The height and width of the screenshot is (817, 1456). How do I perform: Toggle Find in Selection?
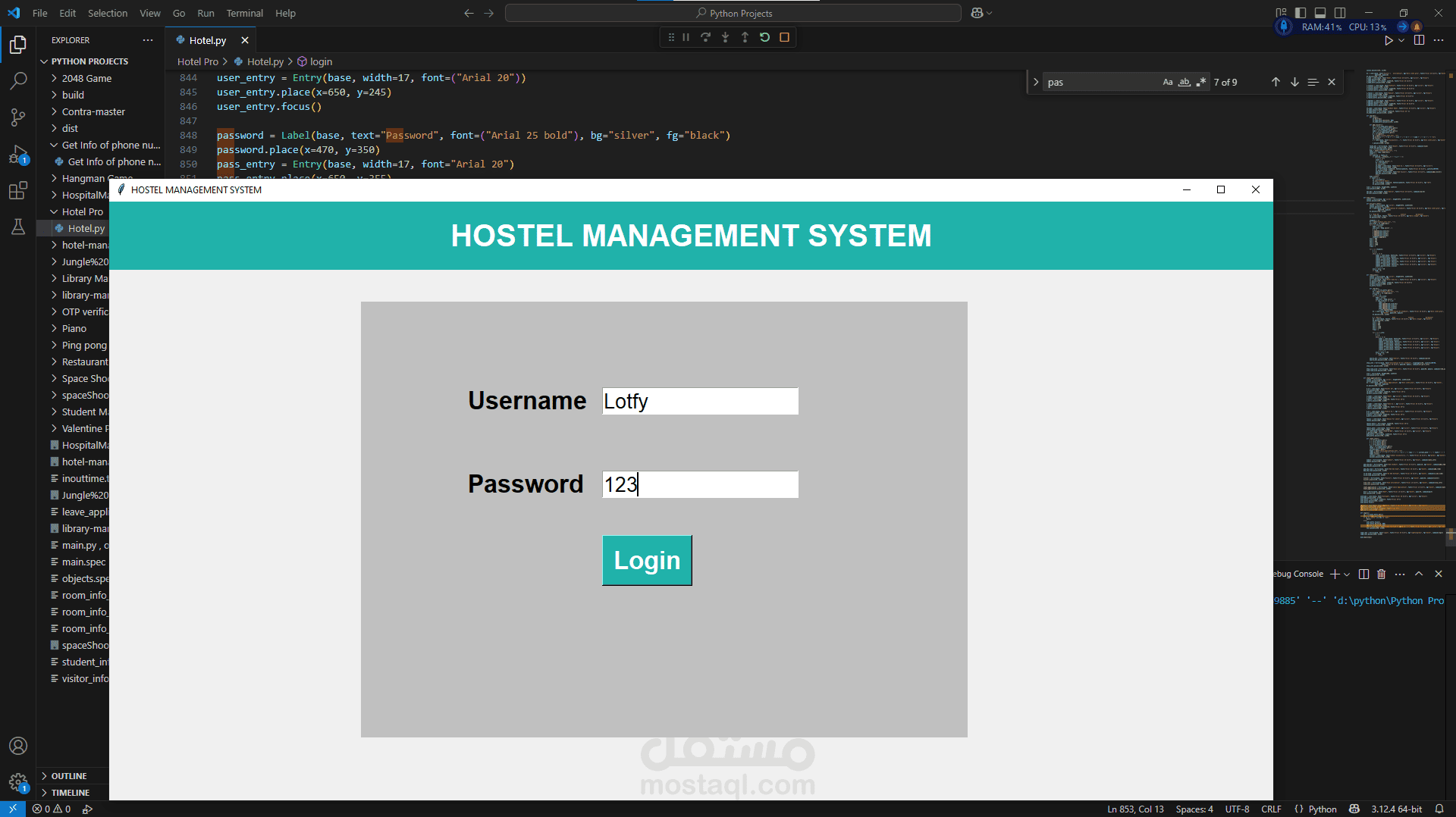pos(1313,82)
